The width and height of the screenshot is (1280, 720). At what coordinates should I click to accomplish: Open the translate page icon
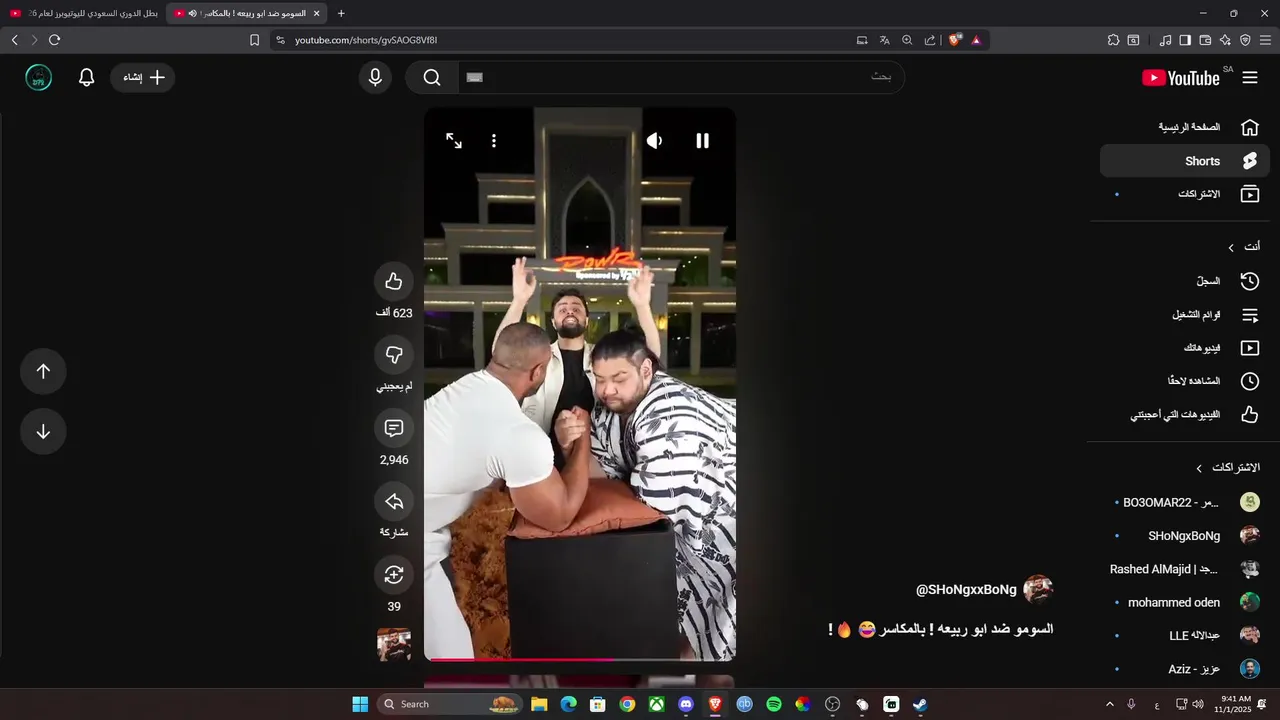pyautogui.click(x=884, y=40)
